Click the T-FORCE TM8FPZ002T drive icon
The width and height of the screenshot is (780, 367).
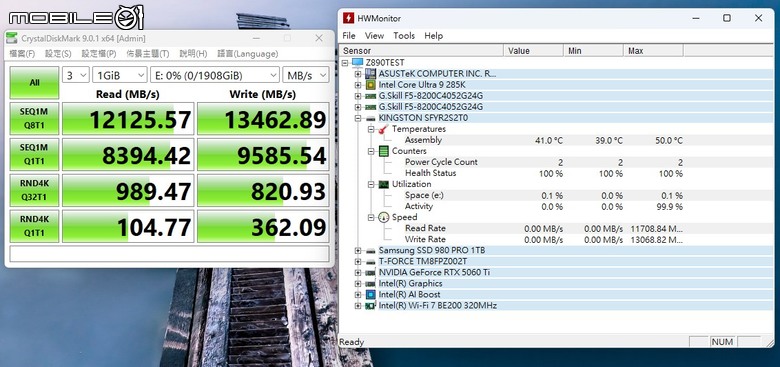click(371, 262)
